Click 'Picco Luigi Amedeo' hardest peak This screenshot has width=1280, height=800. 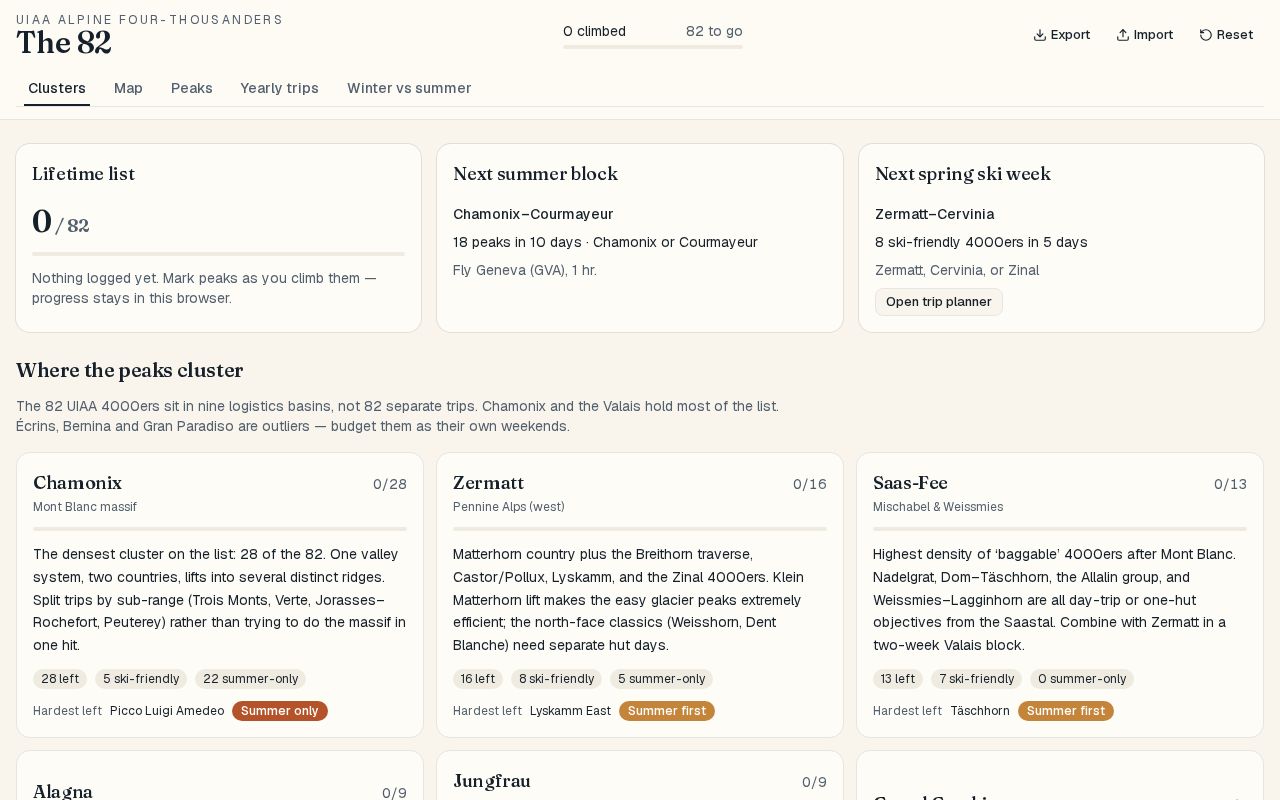167,711
